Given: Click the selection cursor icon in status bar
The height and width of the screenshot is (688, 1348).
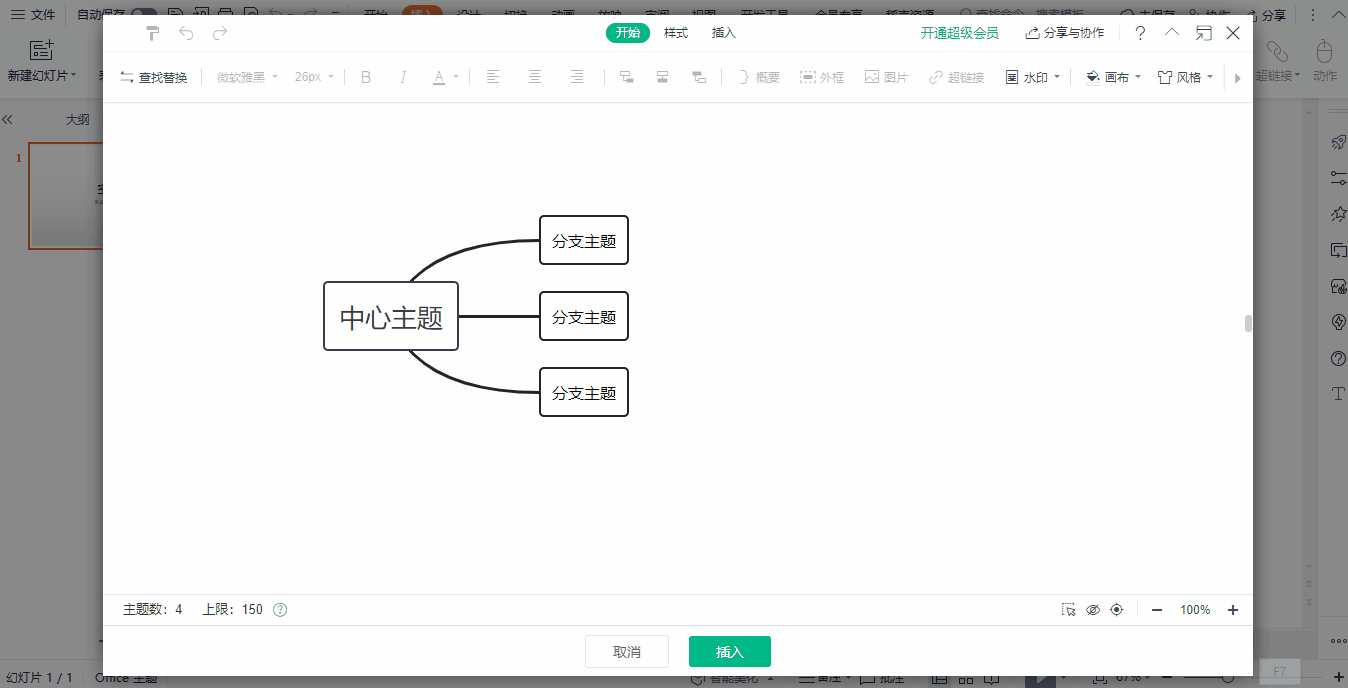Looking at the screenshot, I should tap(1069, 610).
